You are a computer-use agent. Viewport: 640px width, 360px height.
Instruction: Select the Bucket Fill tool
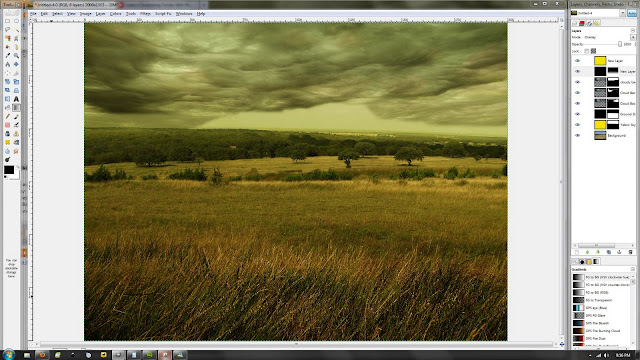7,108
